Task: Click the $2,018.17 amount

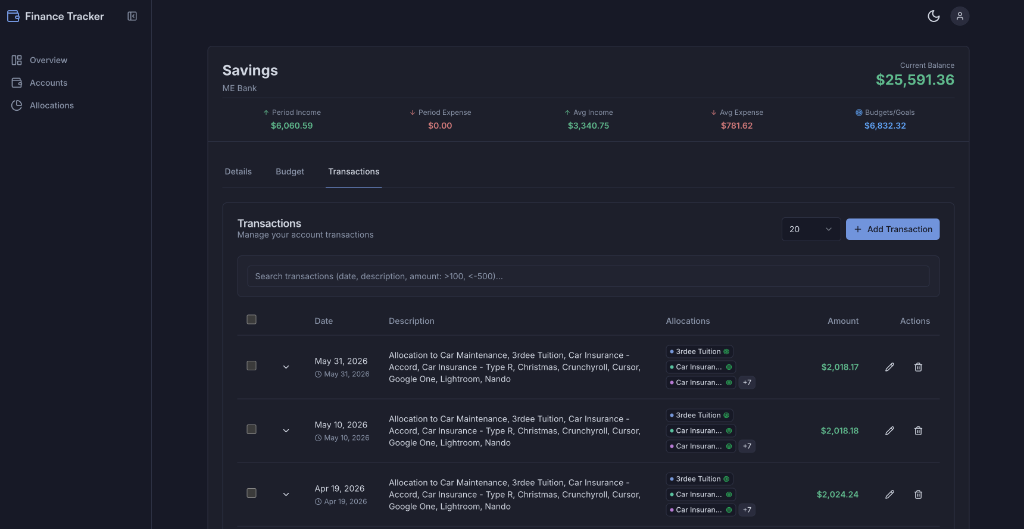Action: click(840, 367)
